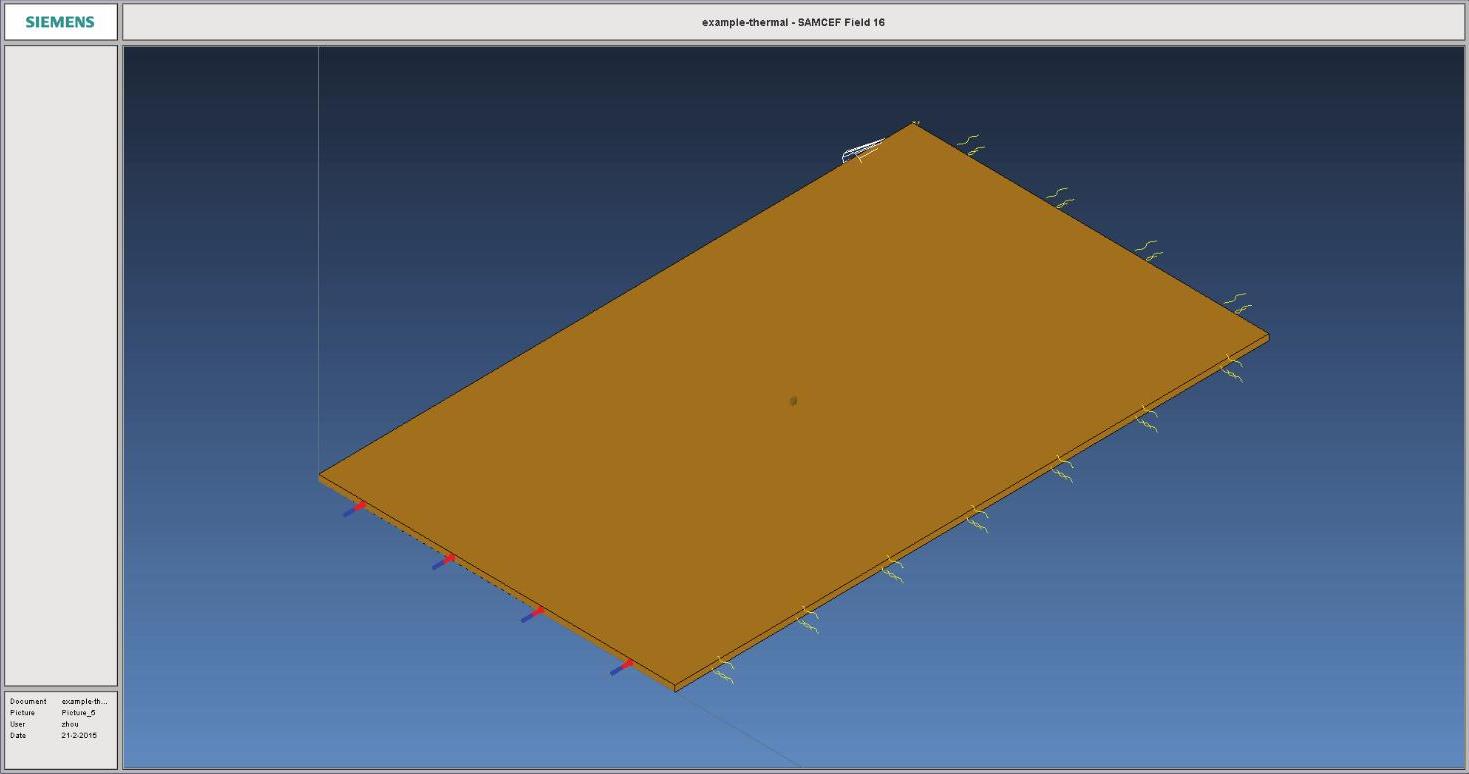Click the date value 21-2-2015

(79, 735)
